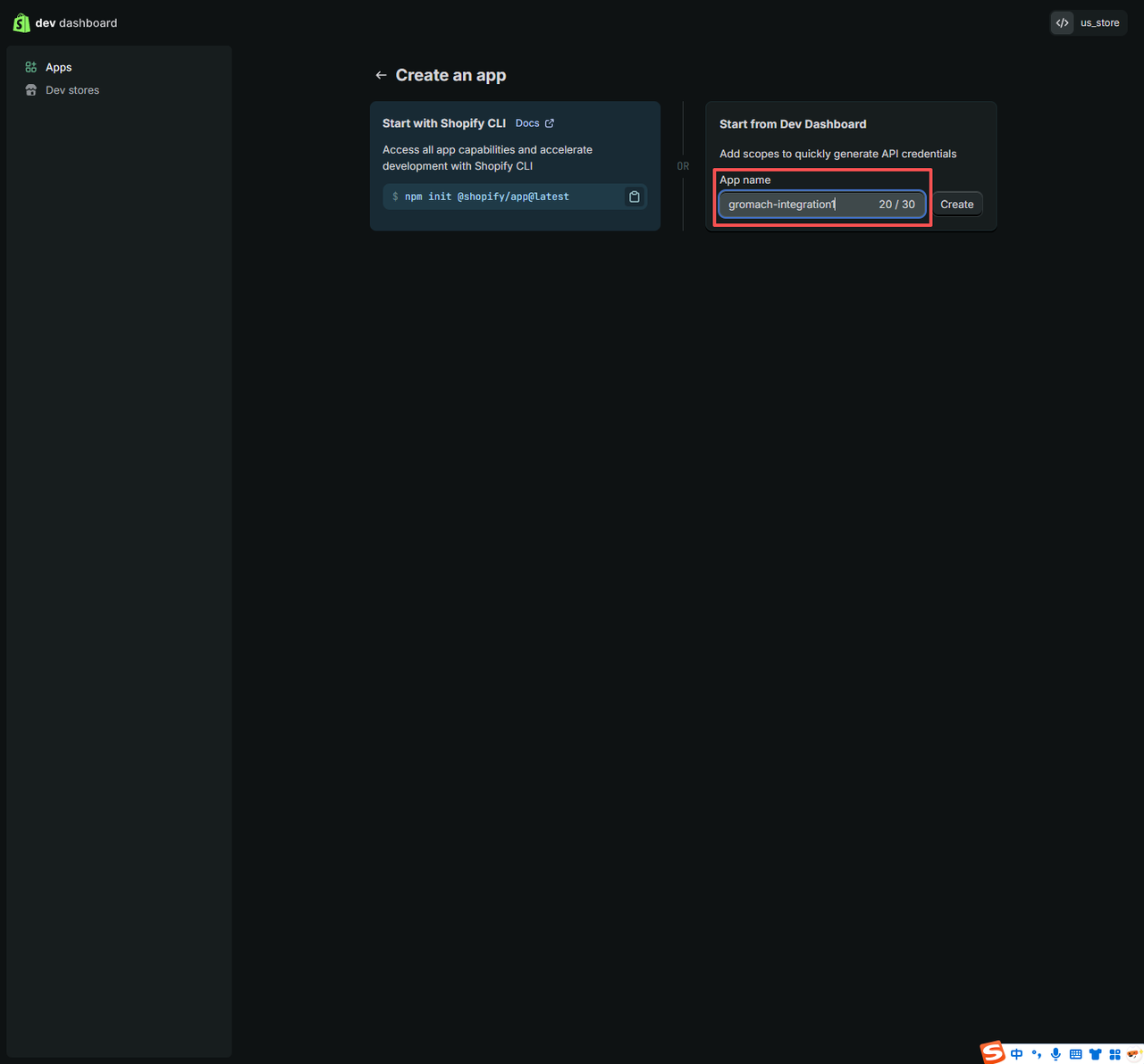Toggle Chinese/English input mode (中)
This screenshot has width=1144, height=1064.
pos(1017,1054)
